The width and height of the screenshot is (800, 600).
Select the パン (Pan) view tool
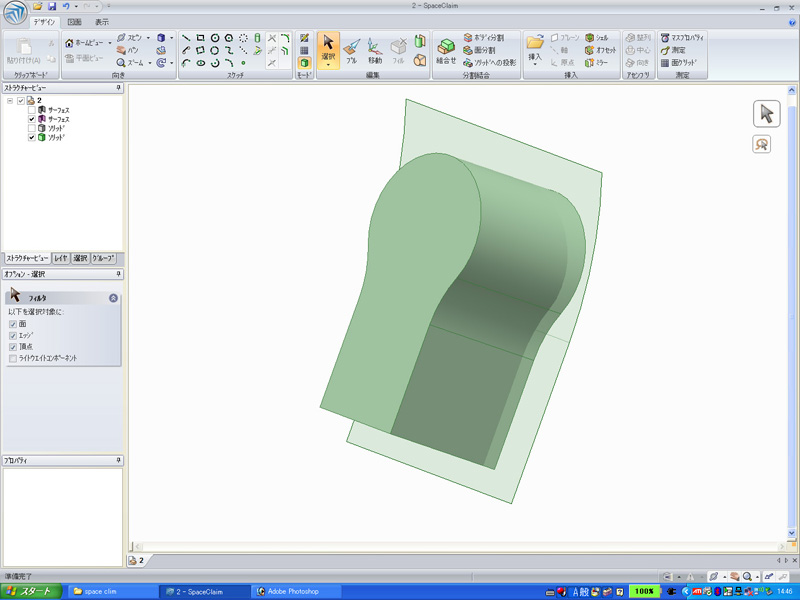coord(127,49)
